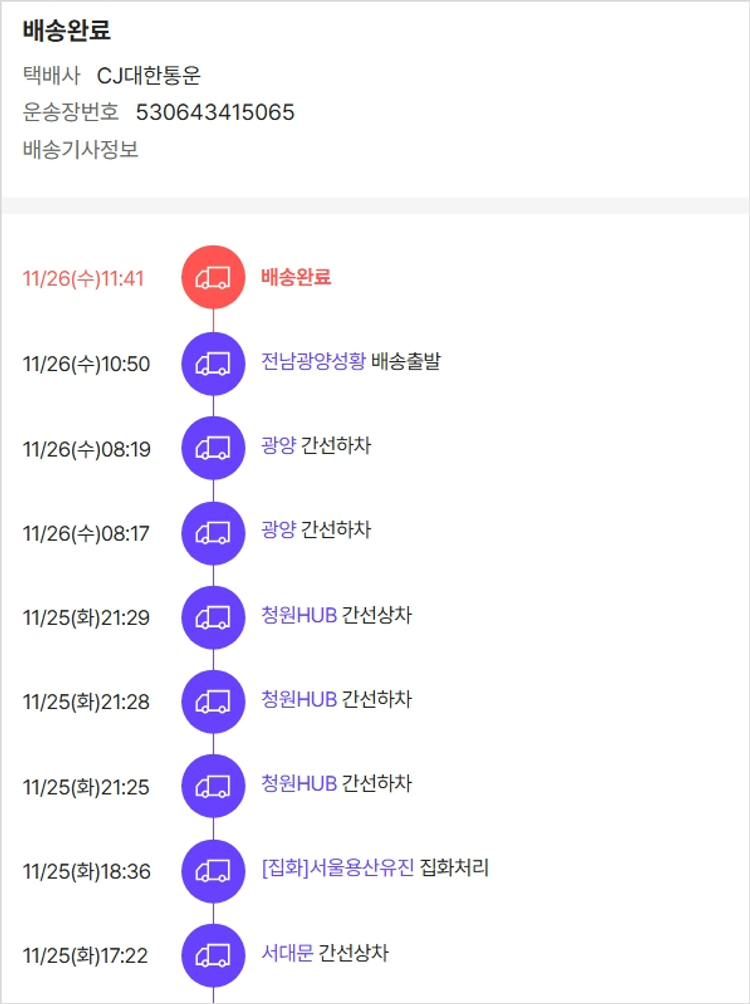Click truck icon at 11/26 08:17 광양
Image resolution: width=750 pixels, height=1004 pixels.
click(212, 533)
